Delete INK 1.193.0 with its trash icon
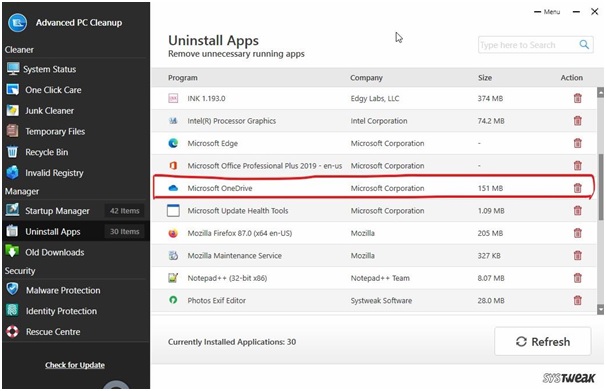 pyautogui.click(x=577, y=99)
